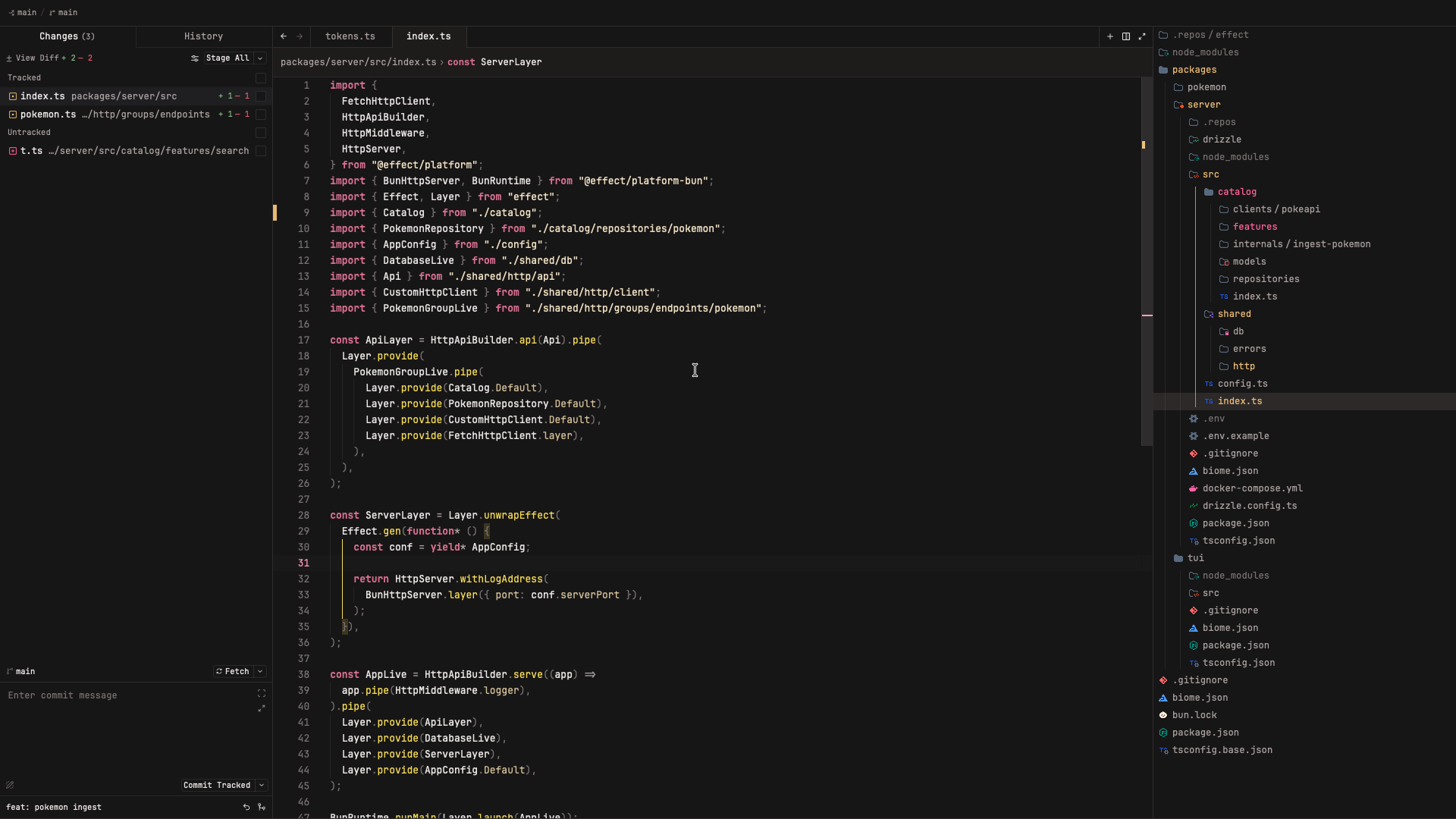This screenshot has height=819, width=1456.
Task: Stage all Tracked files with the checkbox
Action: click(261, 78)
